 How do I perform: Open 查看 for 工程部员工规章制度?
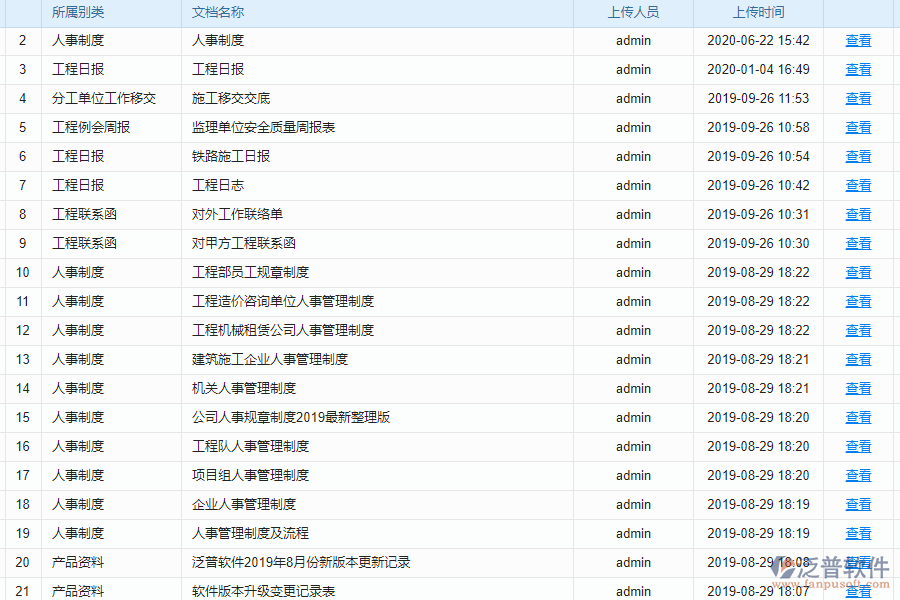coord(859,273)
